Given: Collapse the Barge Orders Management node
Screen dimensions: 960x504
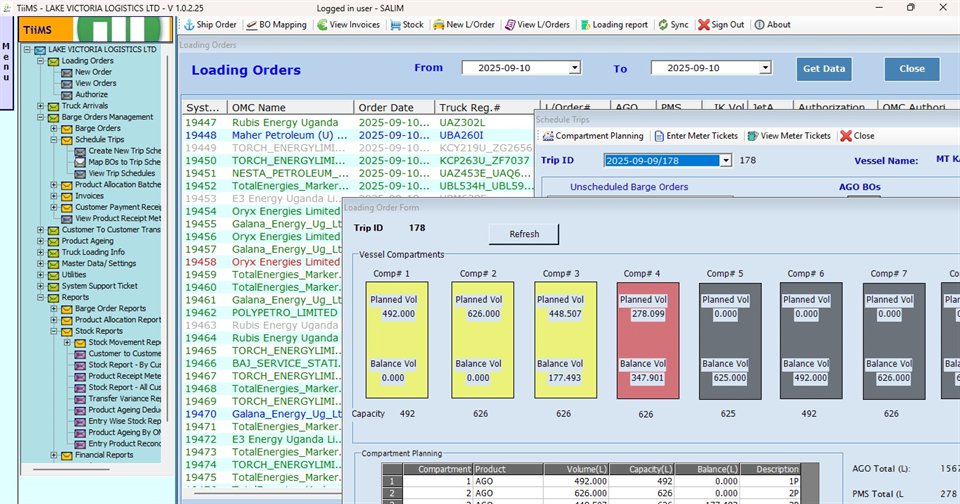Looking at the screenshot, I should (40, 118).
